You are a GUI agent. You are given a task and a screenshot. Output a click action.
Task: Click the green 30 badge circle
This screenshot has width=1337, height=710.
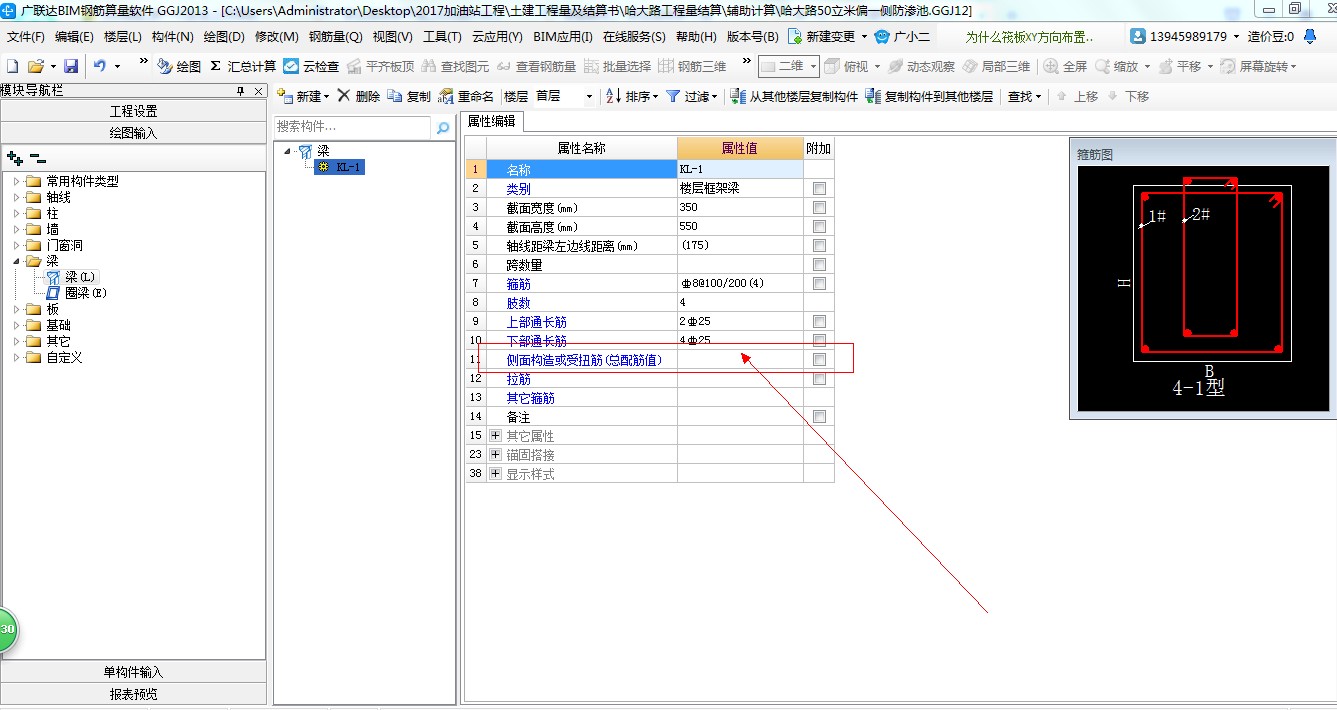coord(8,629)
